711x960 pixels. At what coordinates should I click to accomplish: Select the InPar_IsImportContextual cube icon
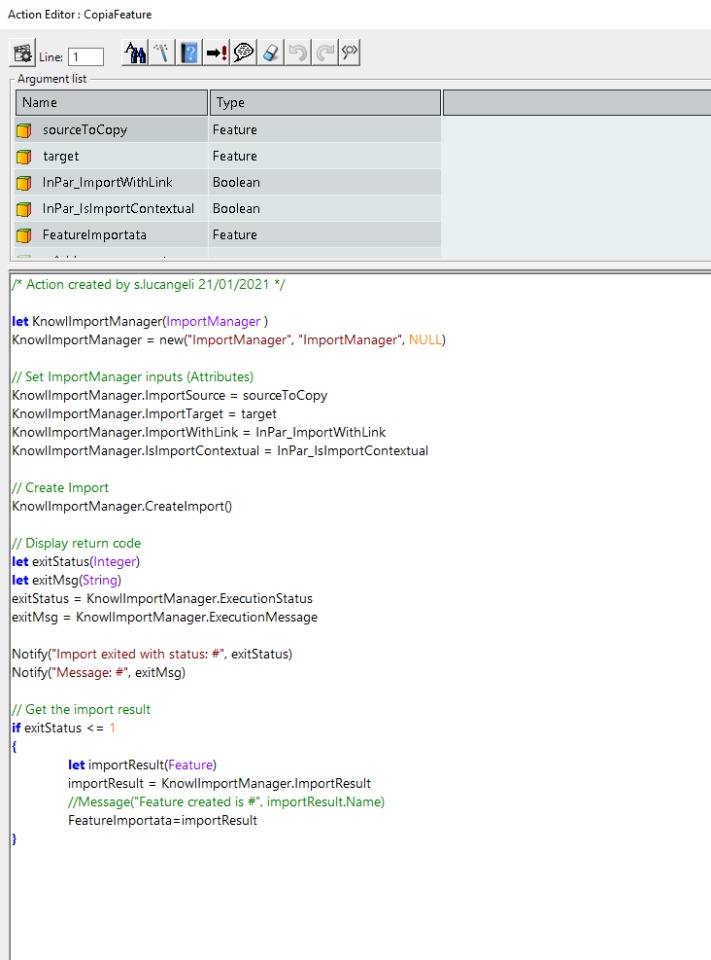point(24,209)
